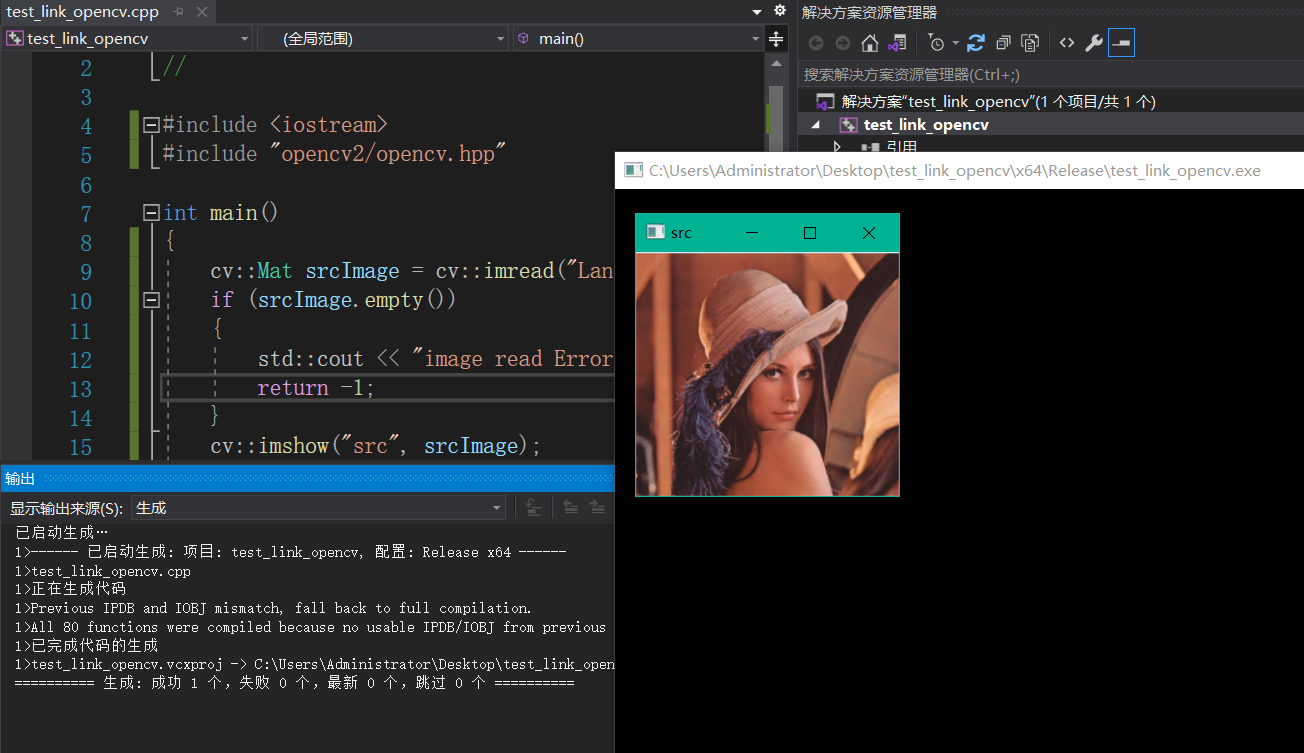Close the src image window
The image size is (1304, 753).
[868, 233]
